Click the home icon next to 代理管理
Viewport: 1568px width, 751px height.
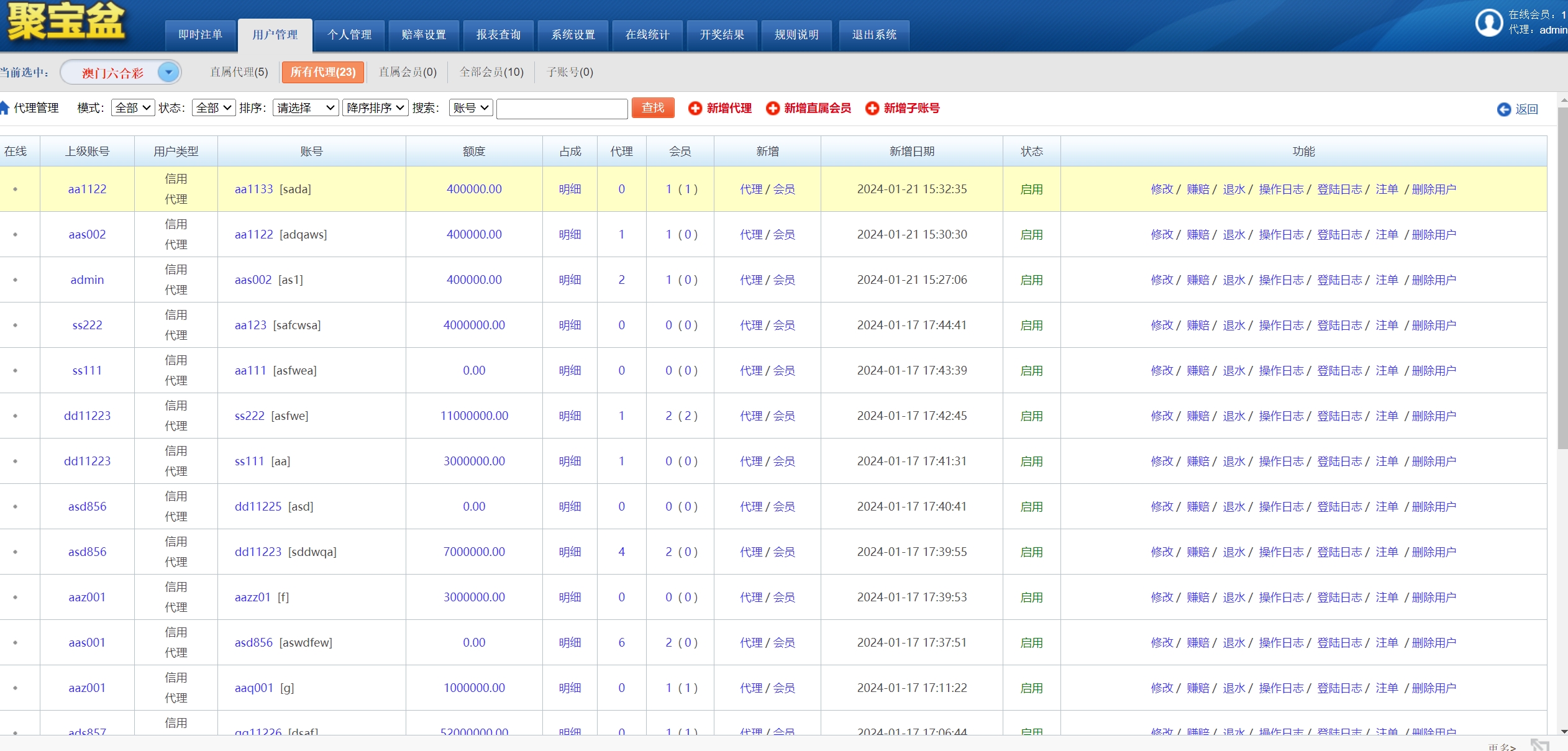[x=4, y=107]
